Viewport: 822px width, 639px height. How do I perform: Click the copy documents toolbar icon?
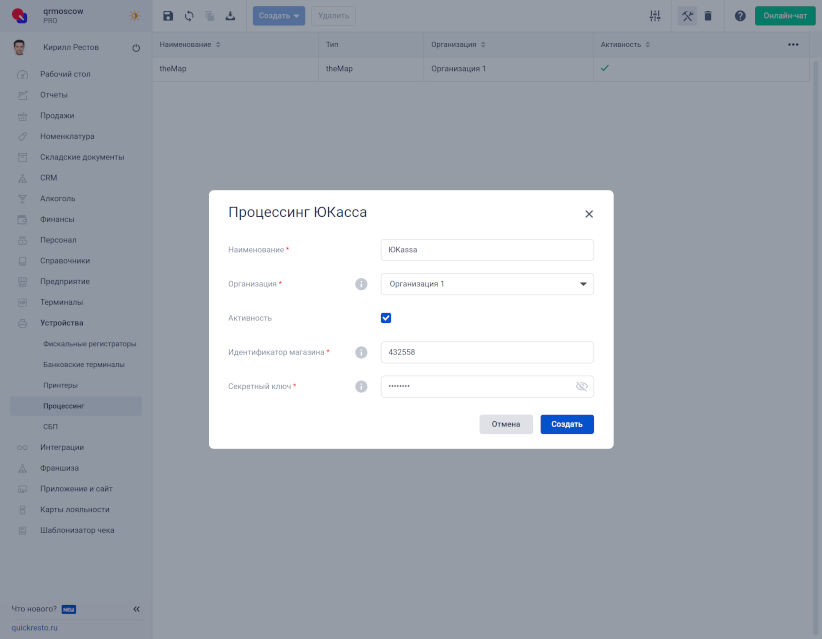click(x=210, y=16)
